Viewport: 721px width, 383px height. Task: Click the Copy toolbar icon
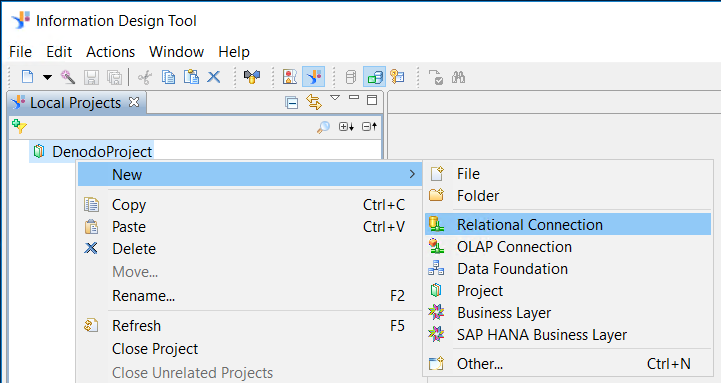168,77
